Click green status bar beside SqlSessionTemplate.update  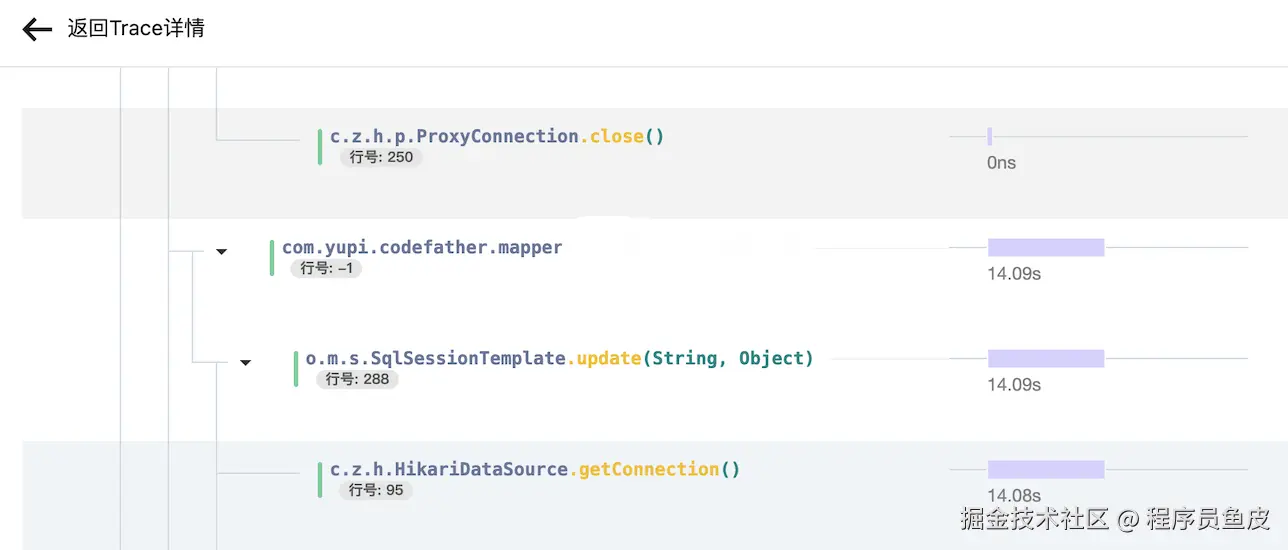296,368
